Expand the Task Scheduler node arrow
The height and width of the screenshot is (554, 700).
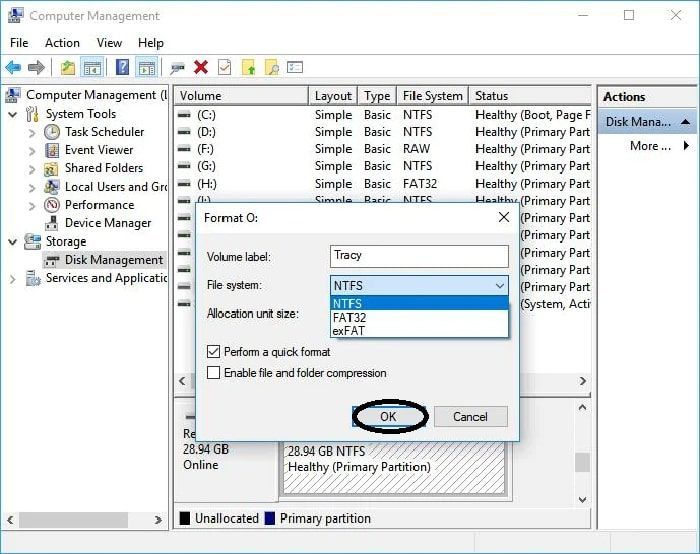point(32,133)
